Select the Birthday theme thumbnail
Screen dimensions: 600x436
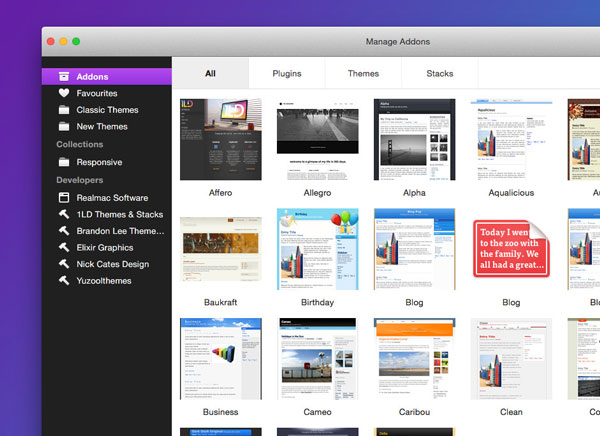[x=318, y=249]
